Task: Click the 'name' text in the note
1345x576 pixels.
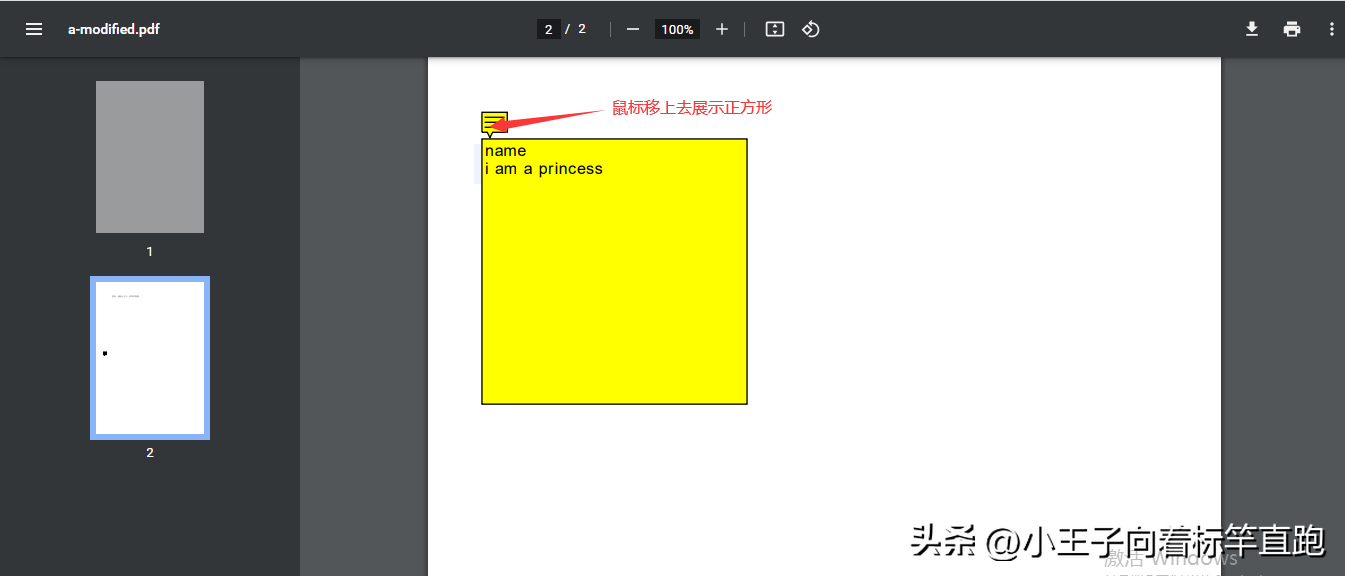Action: 505,151
